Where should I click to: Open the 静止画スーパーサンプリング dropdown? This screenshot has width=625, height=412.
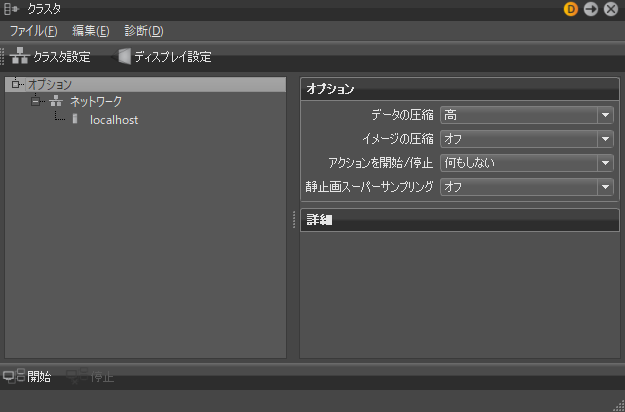pyautogui.click(x=527, y=187)
